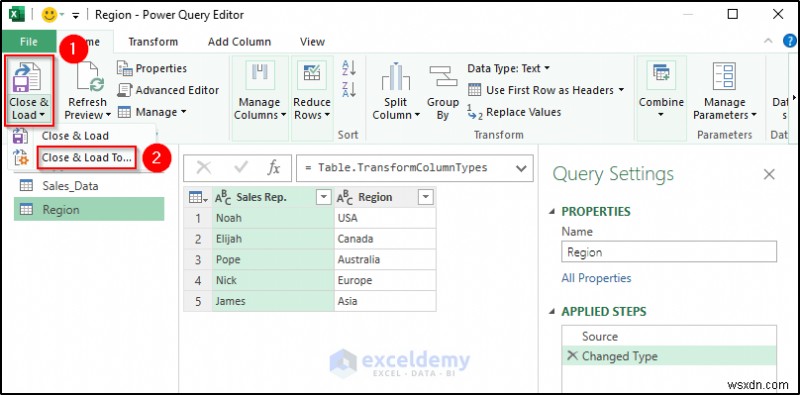Click the Combine icon
800x395 pixels.
[x=661, y=75]
